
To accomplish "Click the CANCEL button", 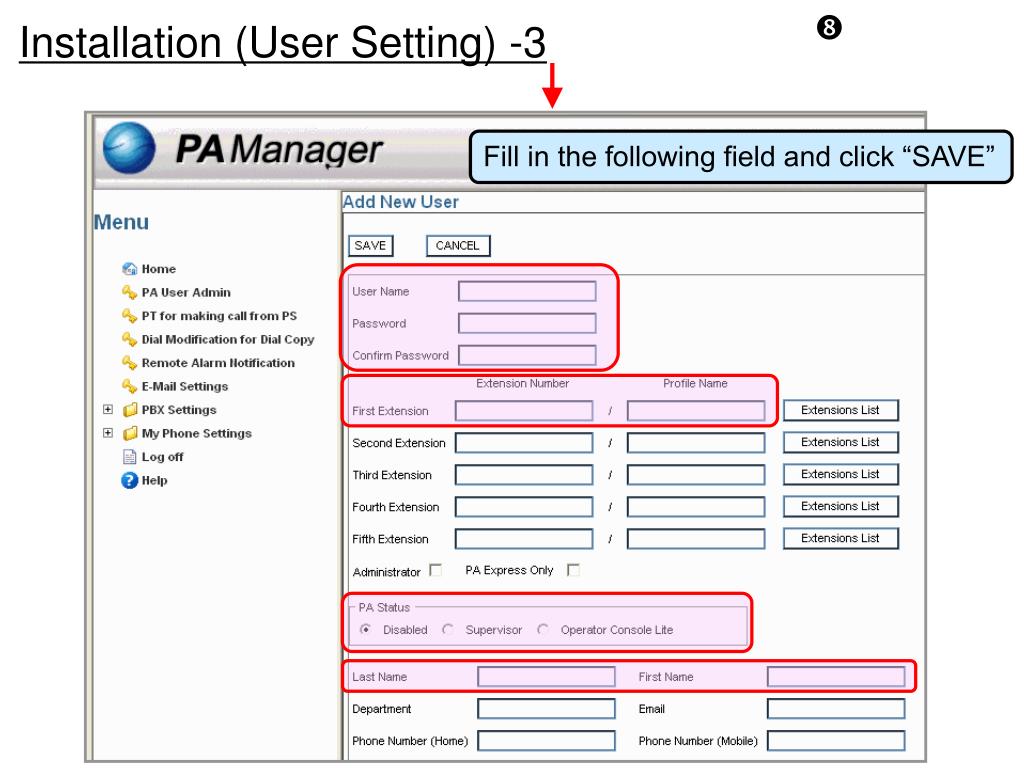I will click(x=458, y=246).
